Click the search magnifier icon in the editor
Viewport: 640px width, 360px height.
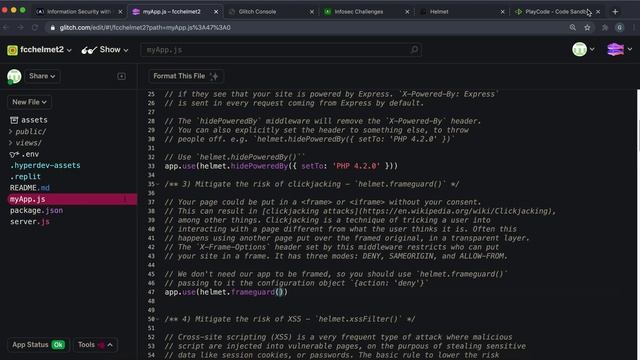(x=414, y=50)
